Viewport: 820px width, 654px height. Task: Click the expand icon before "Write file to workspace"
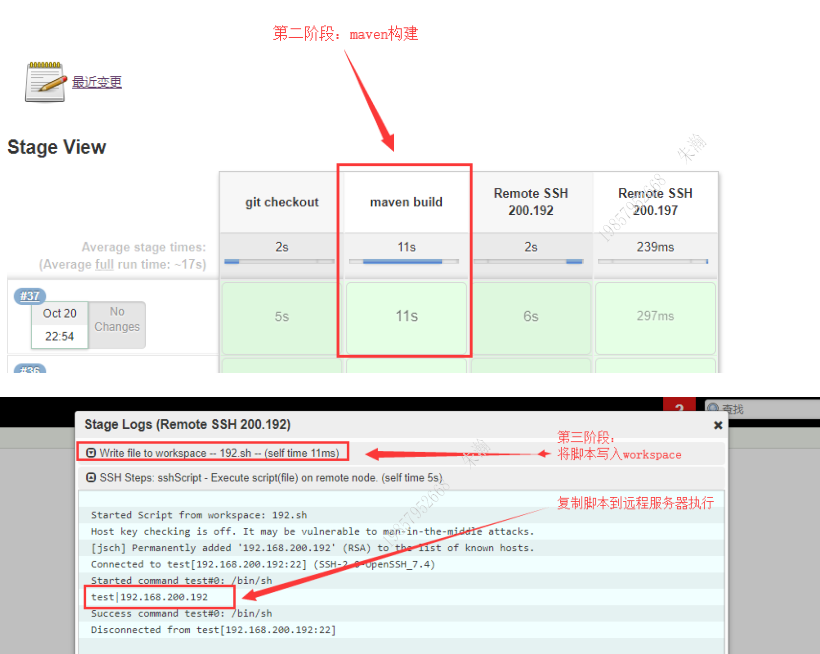coord(91,451)
